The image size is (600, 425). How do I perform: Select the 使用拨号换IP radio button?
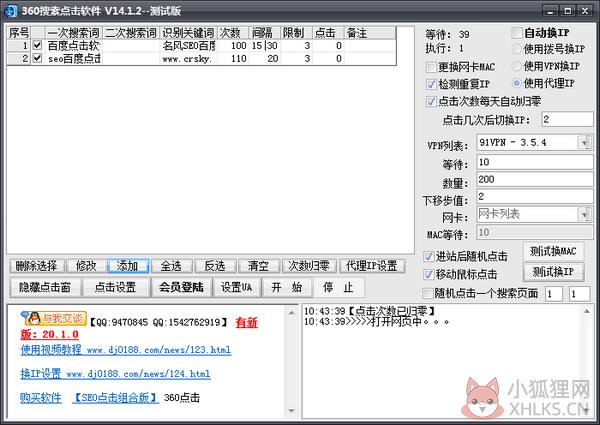coord(517,49)
